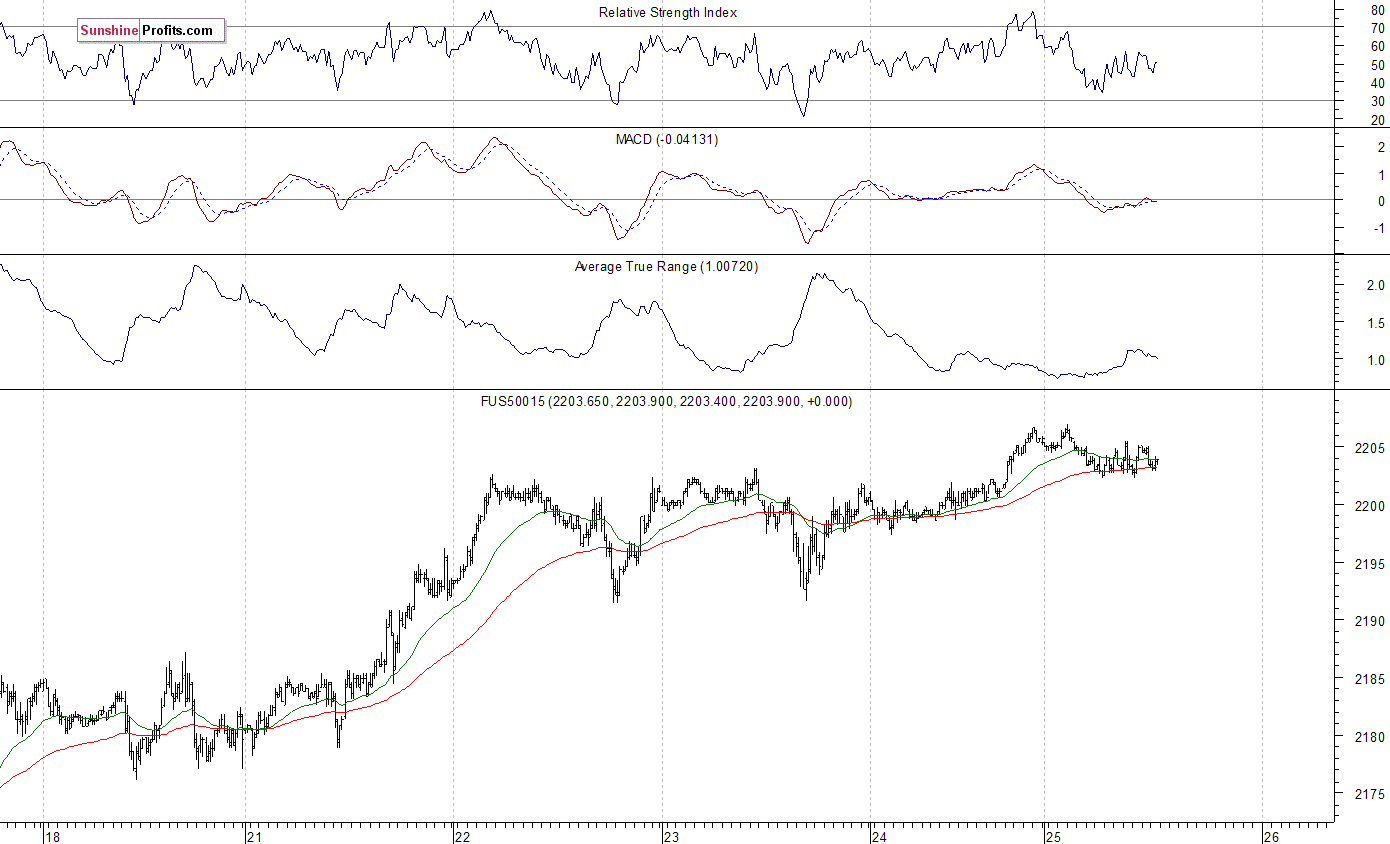The image size is (1390, 844).
Task: Click the ATR axis value 2.0
Action: tap(1375, 285)
